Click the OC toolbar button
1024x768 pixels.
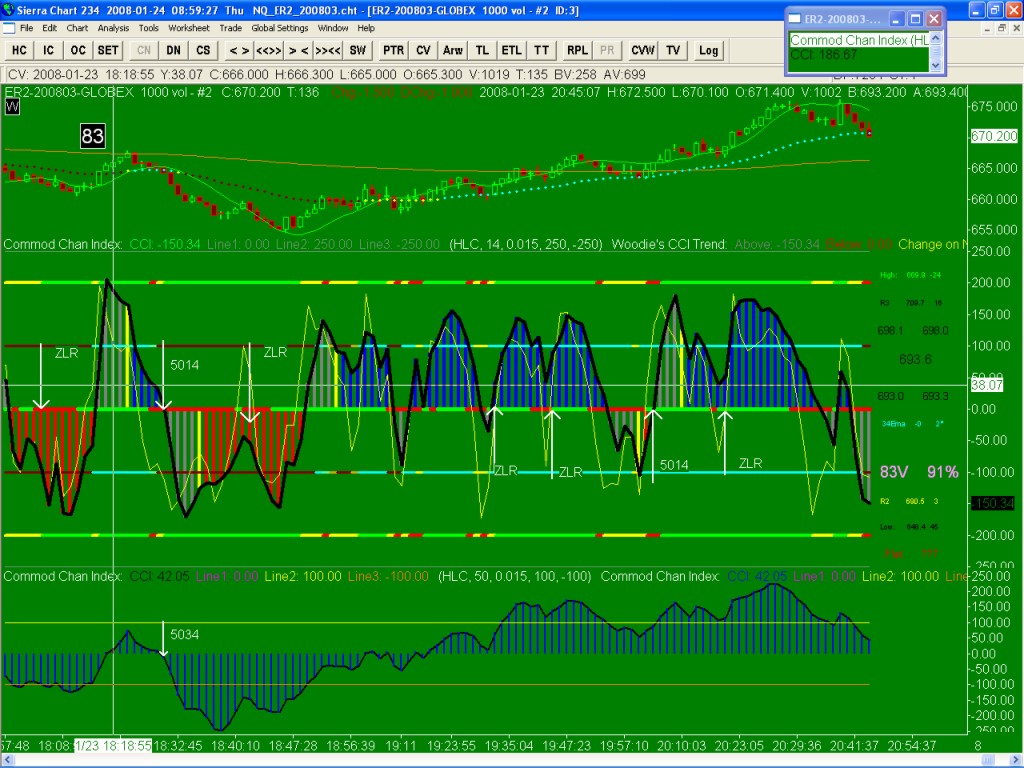78,50
